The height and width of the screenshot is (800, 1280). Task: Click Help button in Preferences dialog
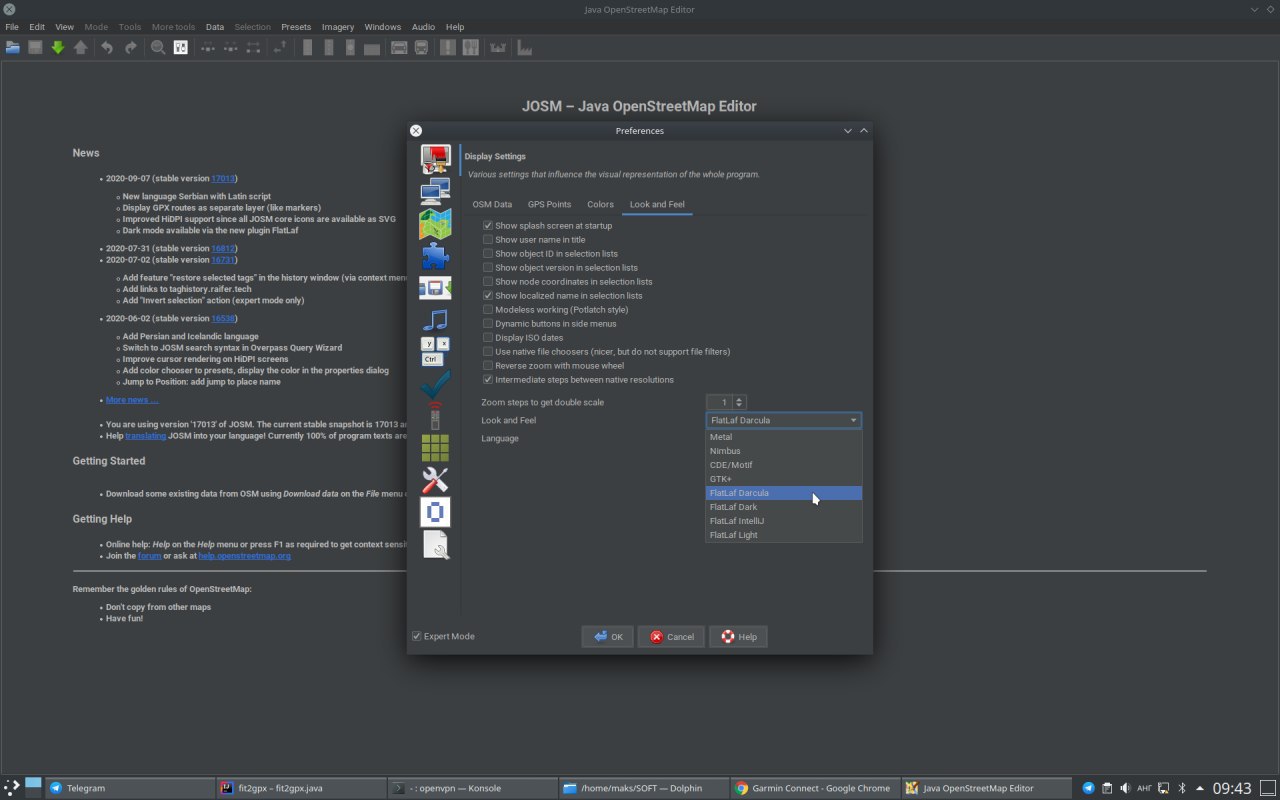click(738, 637)
